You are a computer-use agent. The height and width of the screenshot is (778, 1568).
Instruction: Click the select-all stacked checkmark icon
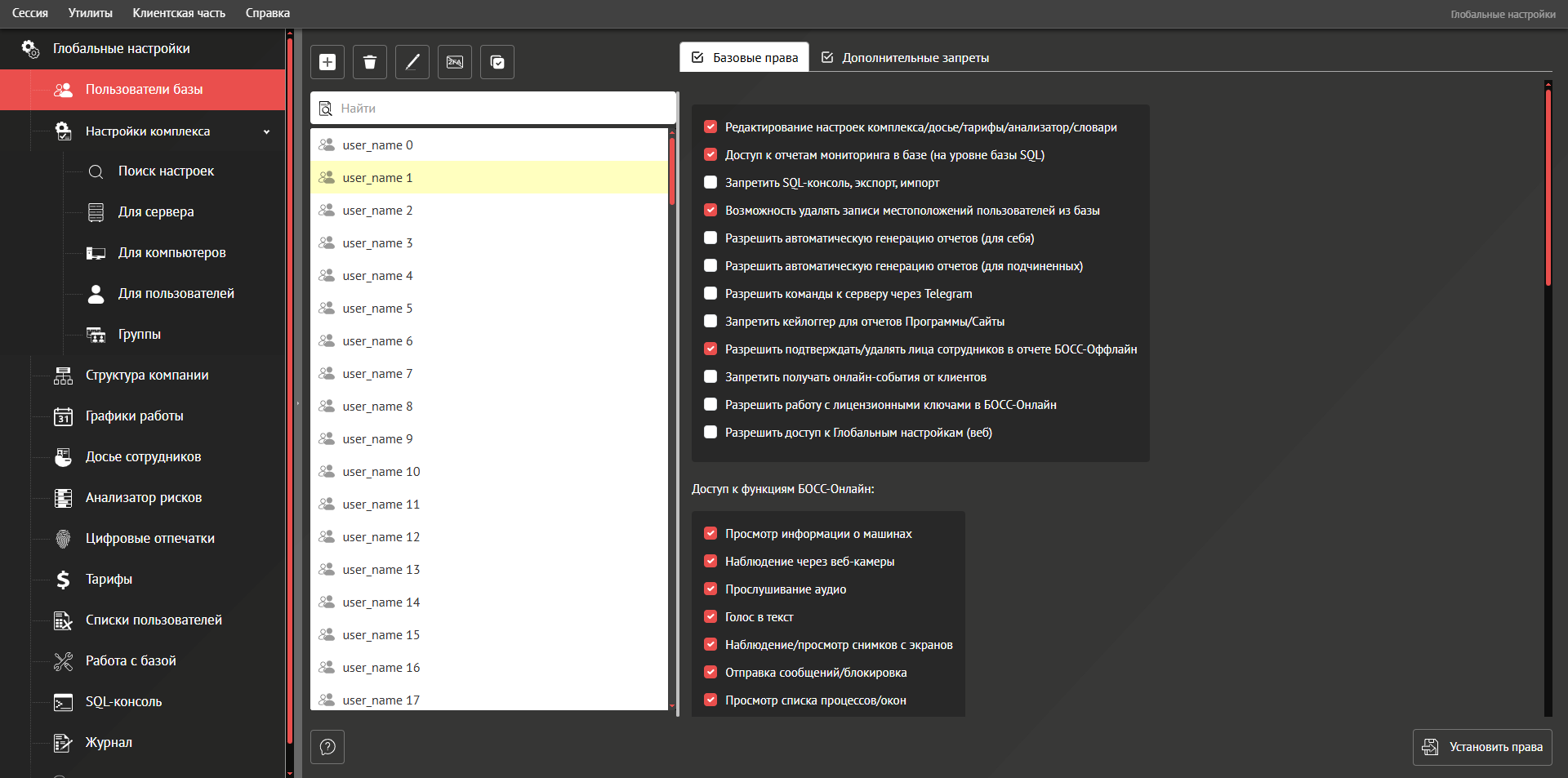(x=497, y=62)
